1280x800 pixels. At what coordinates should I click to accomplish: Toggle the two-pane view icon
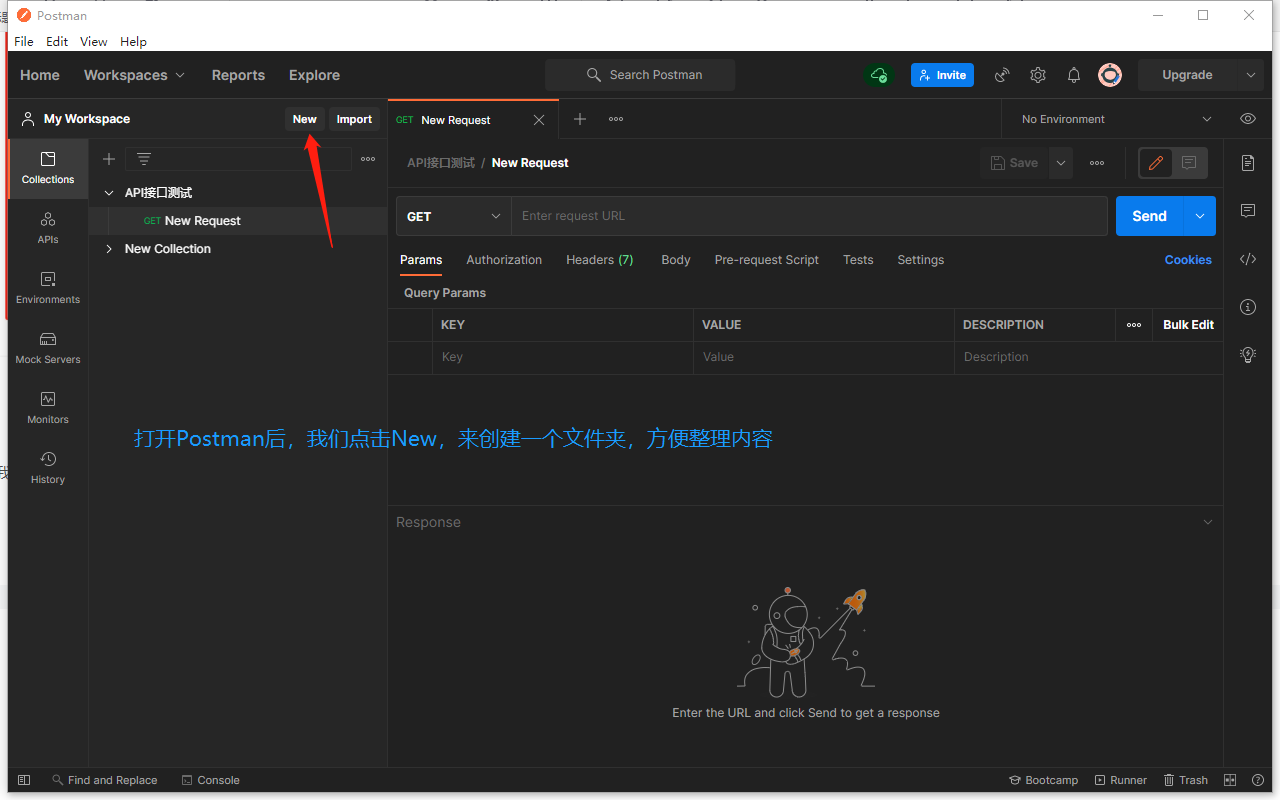pyautogui.click(x=1231, y=780)
